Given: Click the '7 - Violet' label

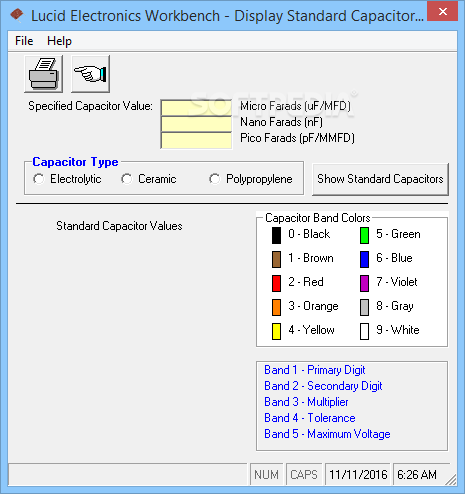Looking at the screenshot, I should coord(397,282).
